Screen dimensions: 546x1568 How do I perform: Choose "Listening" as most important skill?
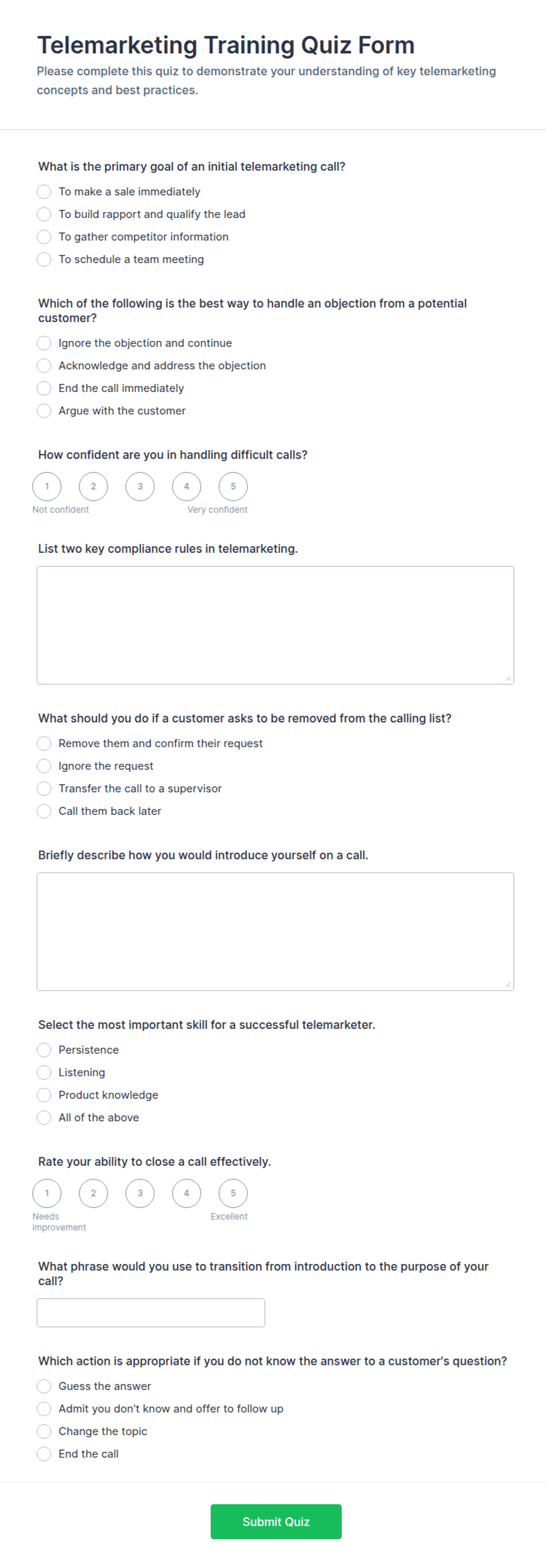(44, 1073)
